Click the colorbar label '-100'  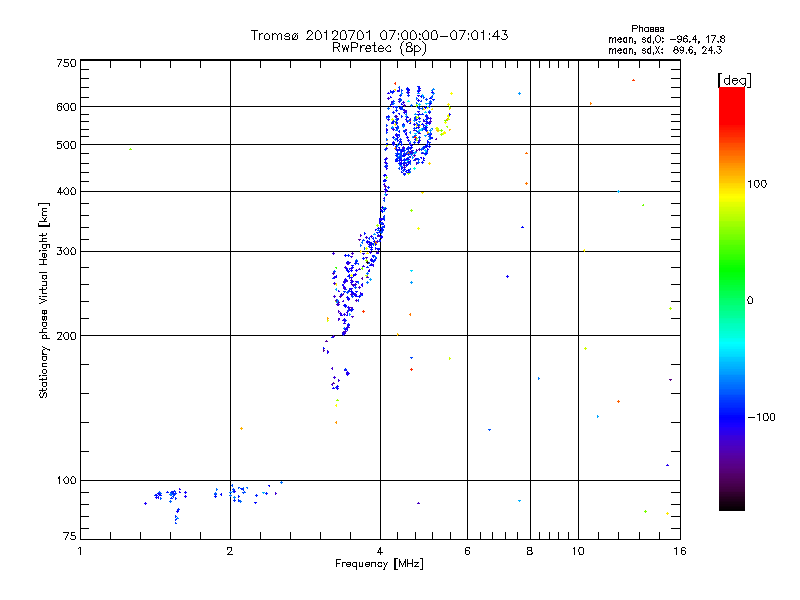pos(761,417)
